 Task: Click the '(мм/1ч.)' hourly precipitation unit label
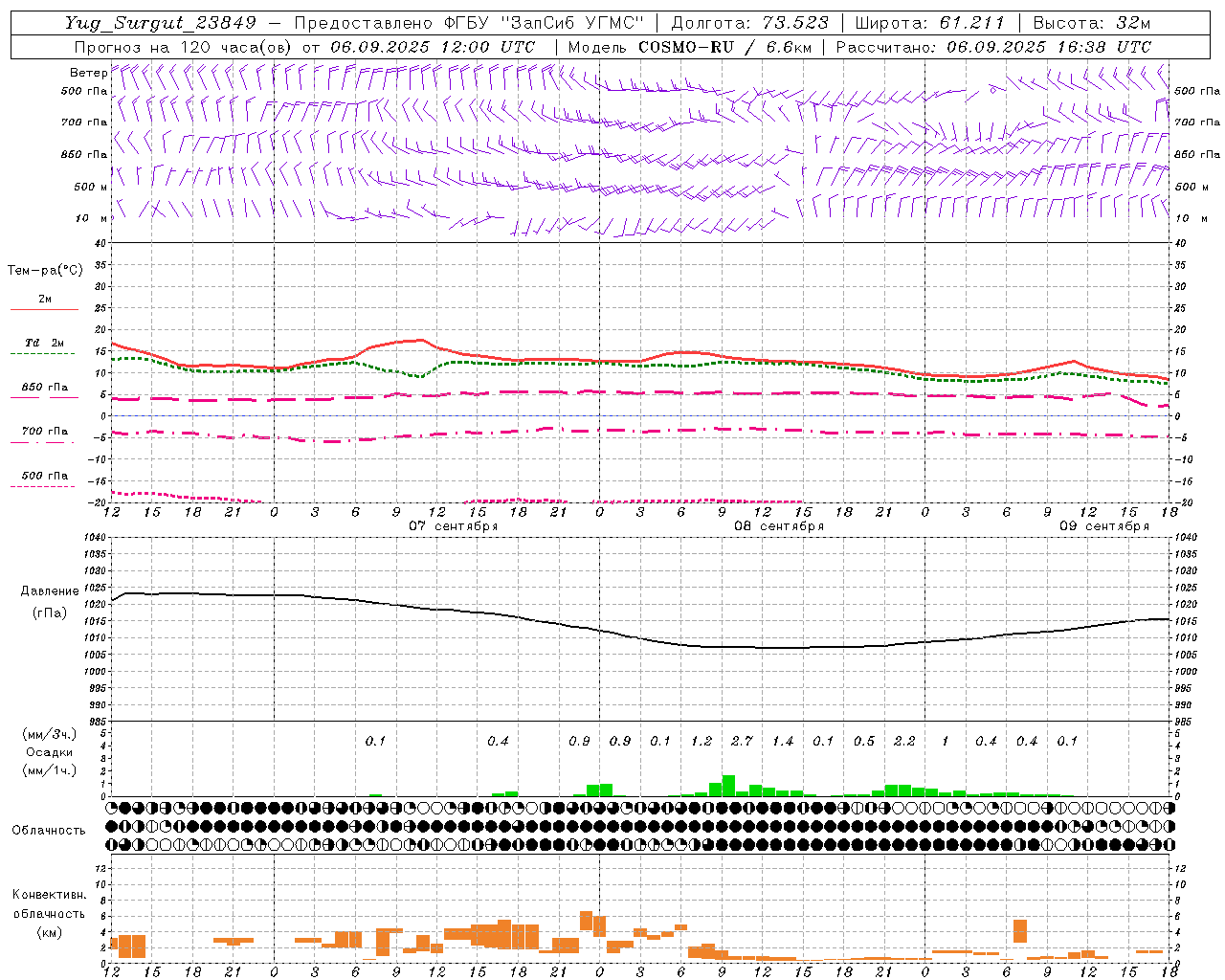pyautogui.click(x=50, y=771)
